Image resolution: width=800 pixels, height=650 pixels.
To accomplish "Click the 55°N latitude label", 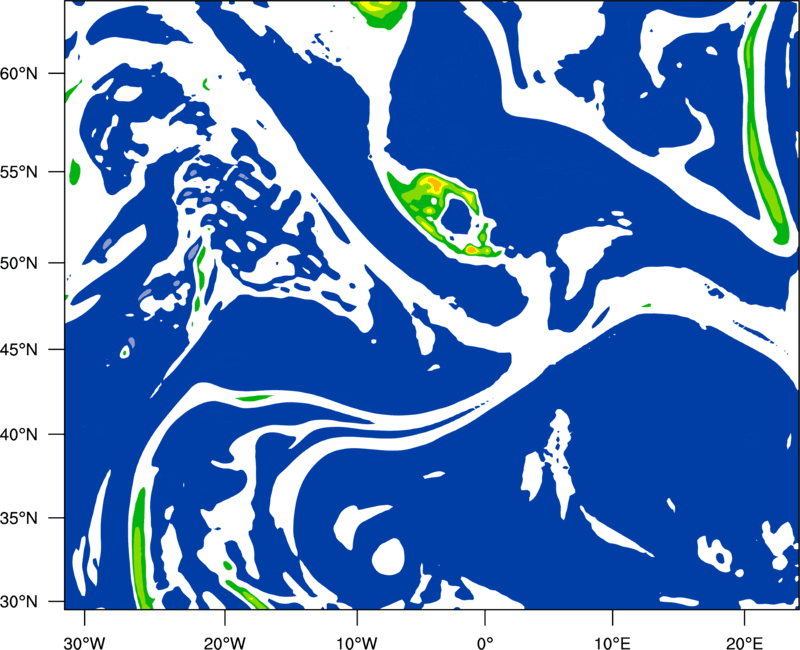I will pyautogui.click(x=19, y=172).
